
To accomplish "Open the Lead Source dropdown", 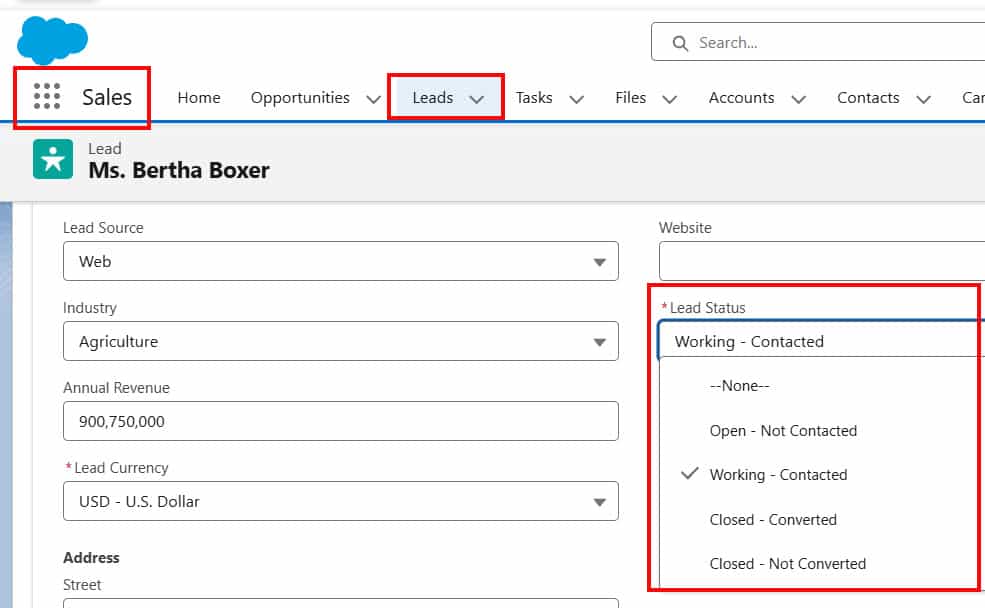I will (601, 261).
